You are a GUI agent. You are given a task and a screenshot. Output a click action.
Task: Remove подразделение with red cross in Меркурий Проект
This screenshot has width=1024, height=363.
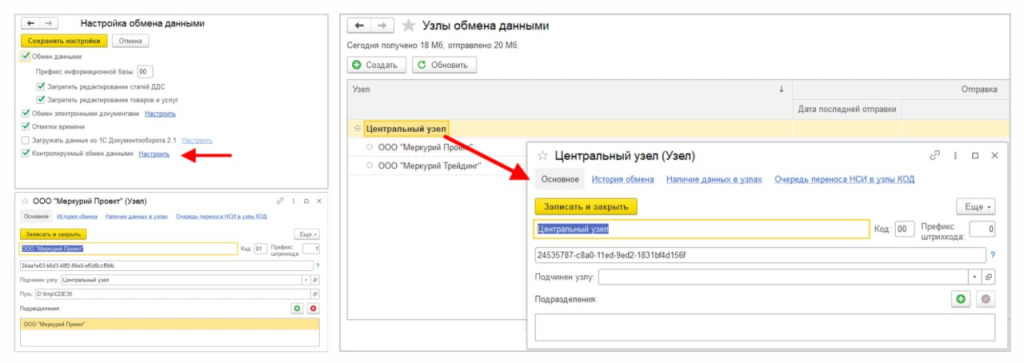[x=313, y=308]
